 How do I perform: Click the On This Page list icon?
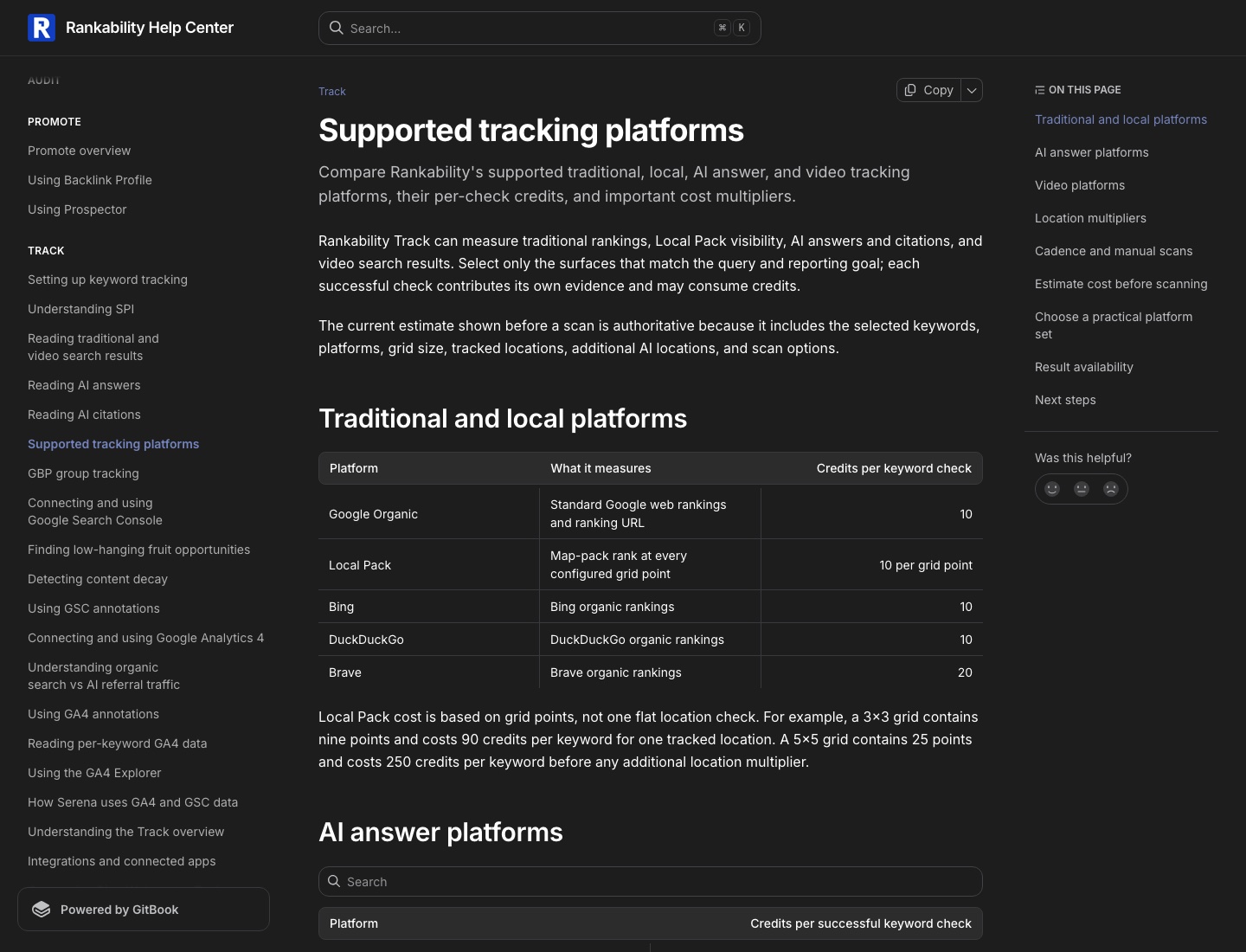point(1039,90)
